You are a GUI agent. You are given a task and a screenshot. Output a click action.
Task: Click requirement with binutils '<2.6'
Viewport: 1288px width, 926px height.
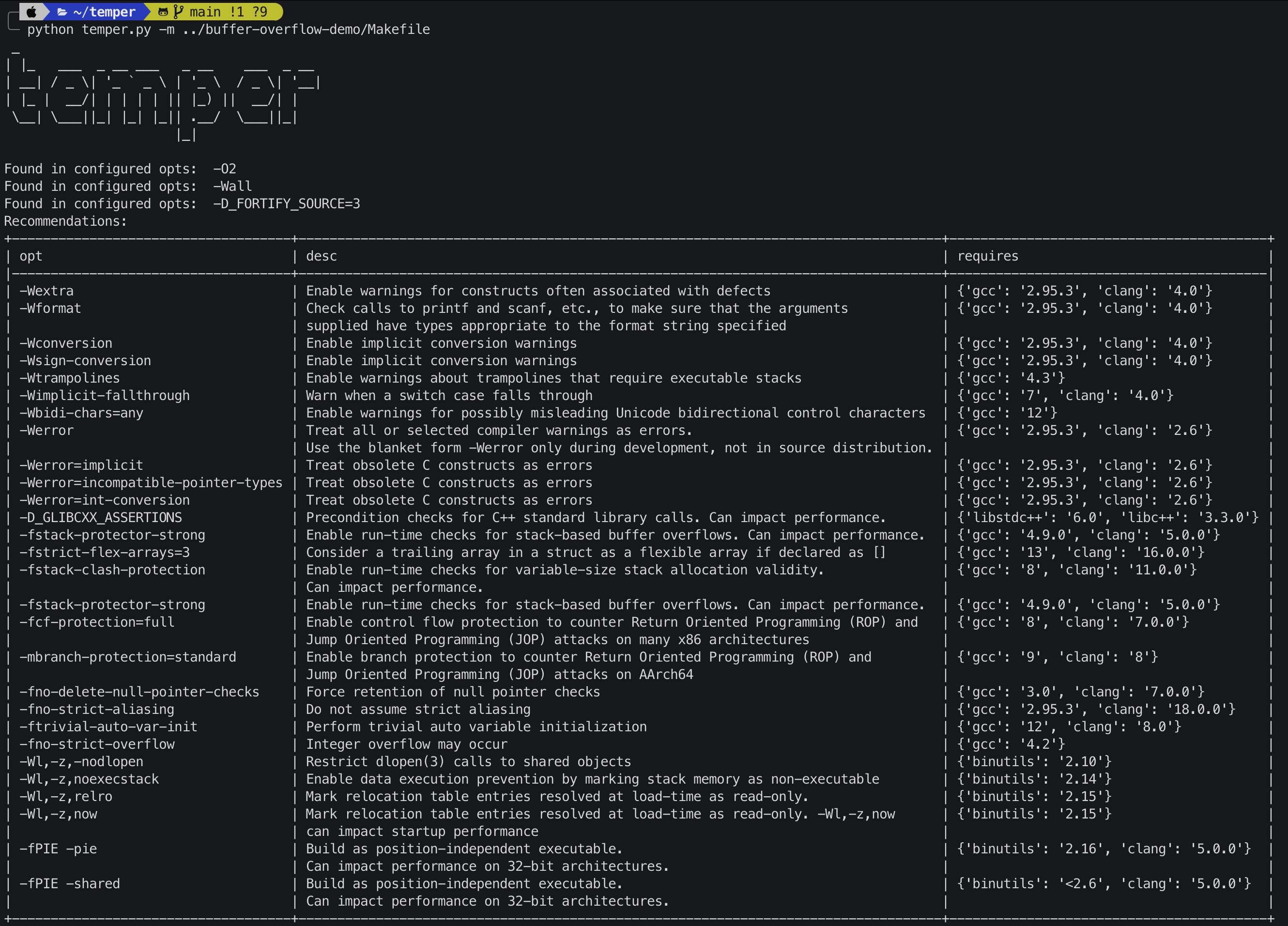(1104, 884)
